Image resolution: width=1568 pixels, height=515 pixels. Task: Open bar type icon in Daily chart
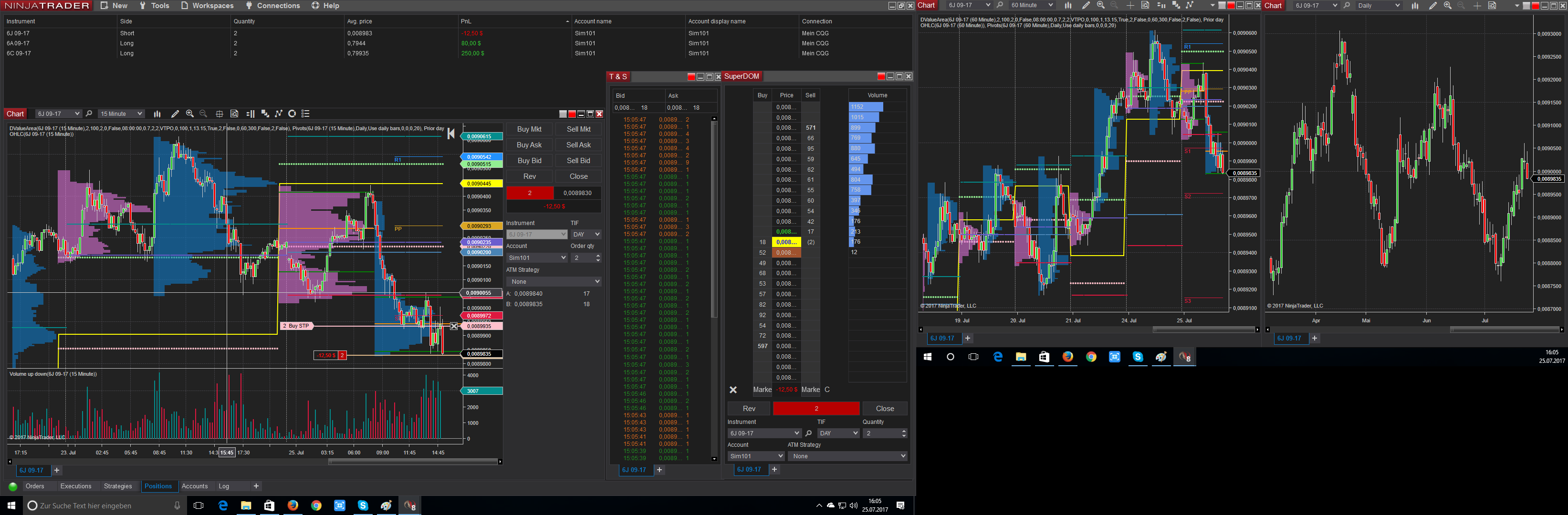pos(1415,5)
